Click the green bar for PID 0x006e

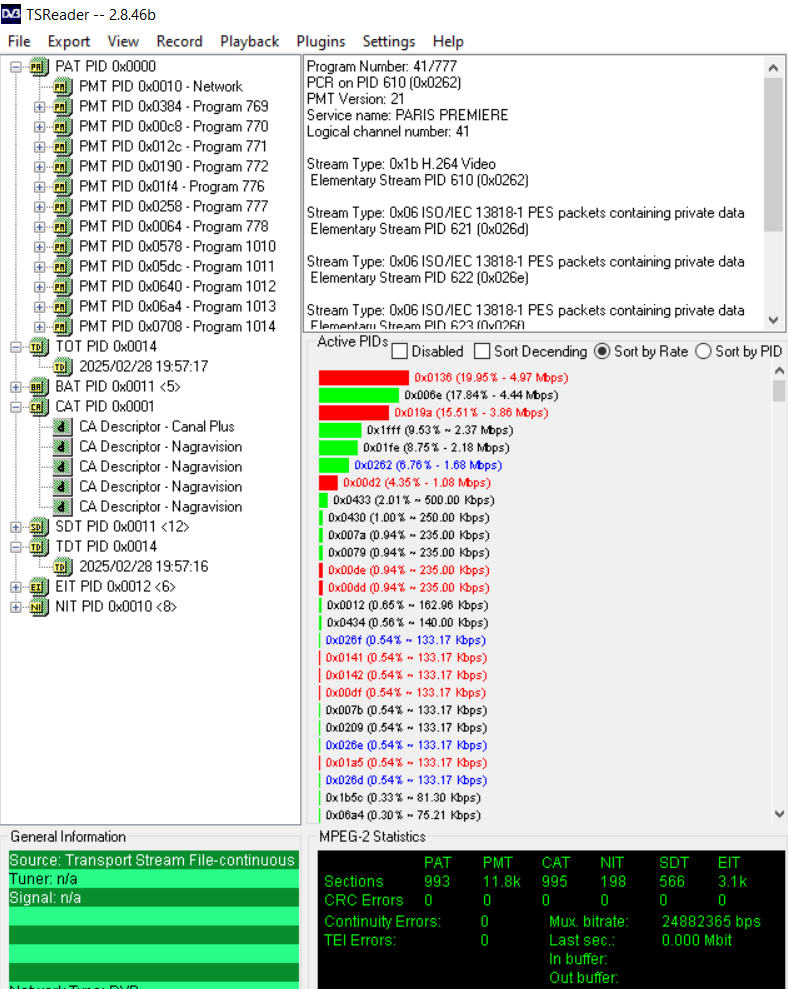[359, 395]
